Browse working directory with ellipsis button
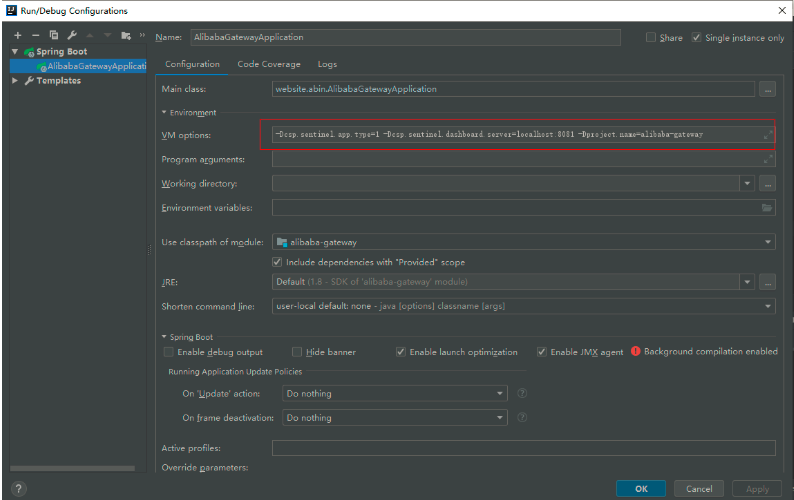 point(768,183)
